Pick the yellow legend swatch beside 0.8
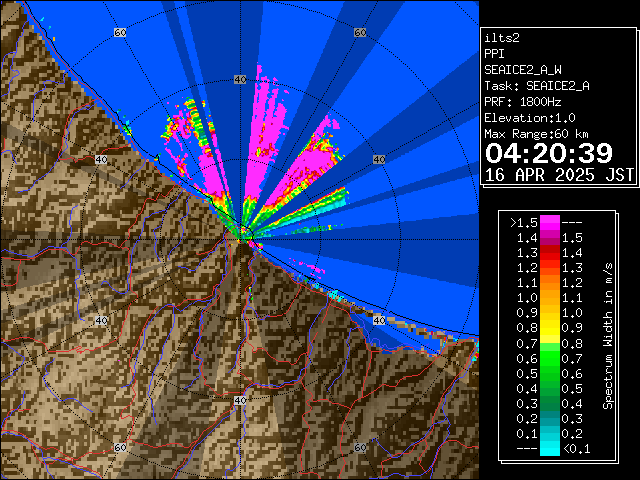The width and height of the screenshot is (640, 480). 550,328
